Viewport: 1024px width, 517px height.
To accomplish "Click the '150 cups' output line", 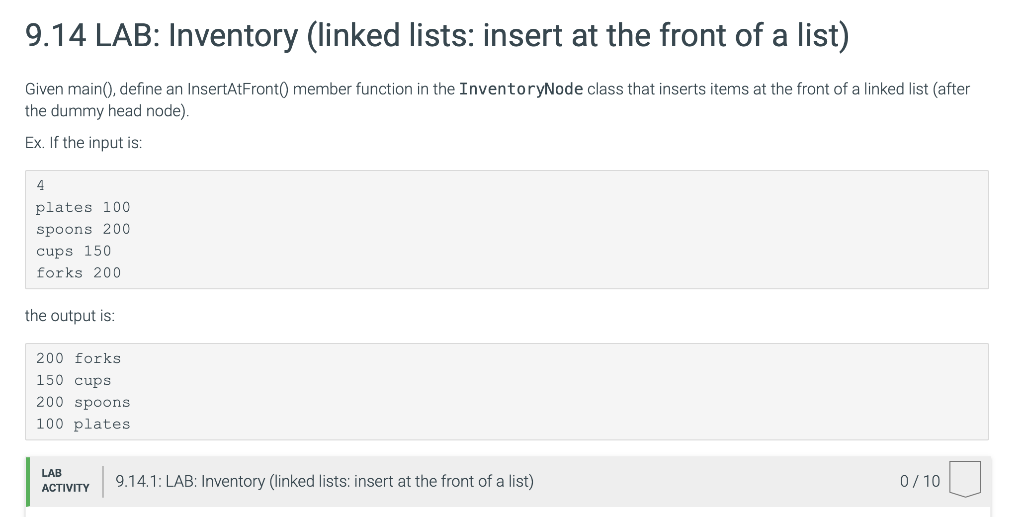I will [74, 381].
